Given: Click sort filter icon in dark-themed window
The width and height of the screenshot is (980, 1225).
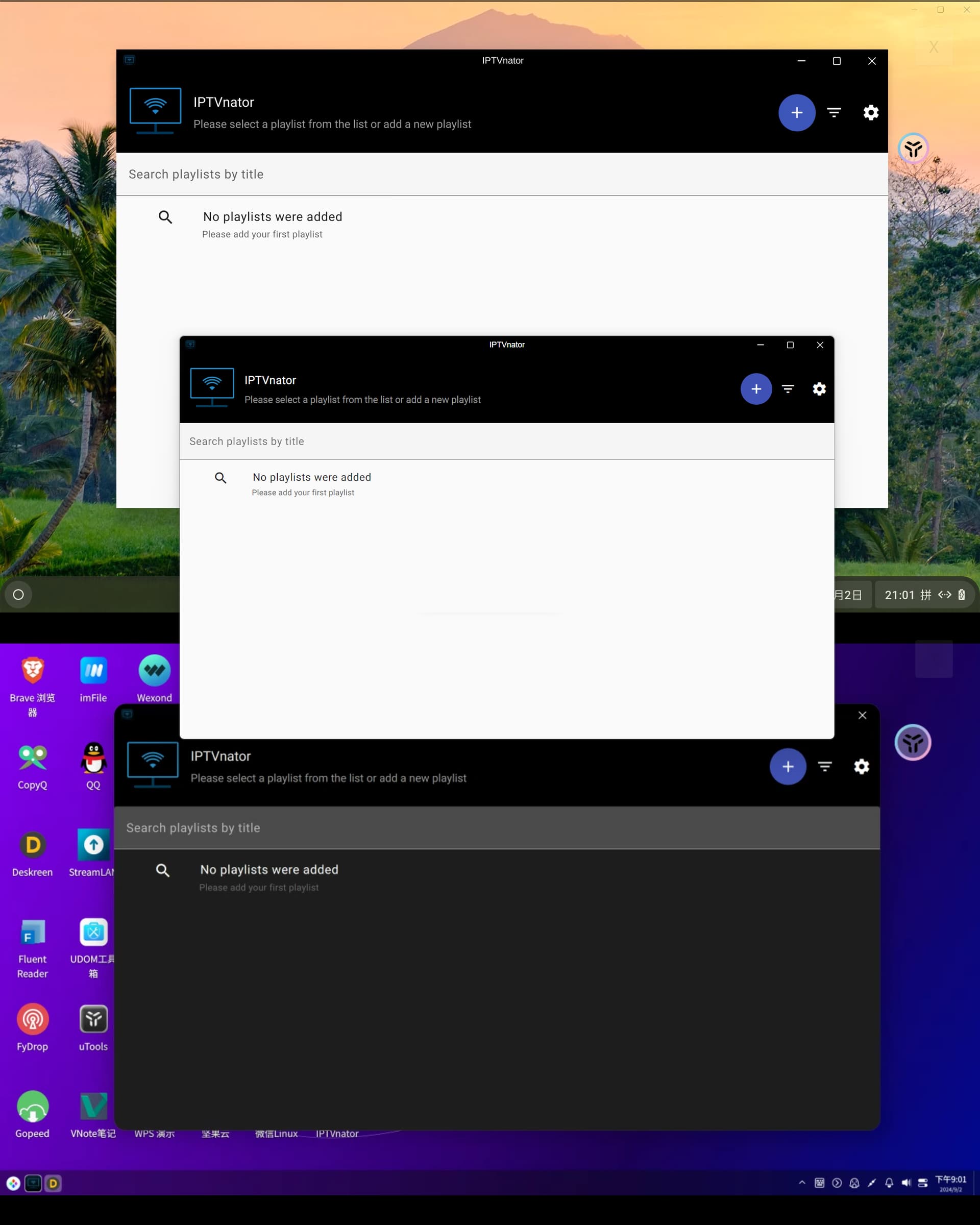Looking at the screenshot, I should (x=824, y=767).
